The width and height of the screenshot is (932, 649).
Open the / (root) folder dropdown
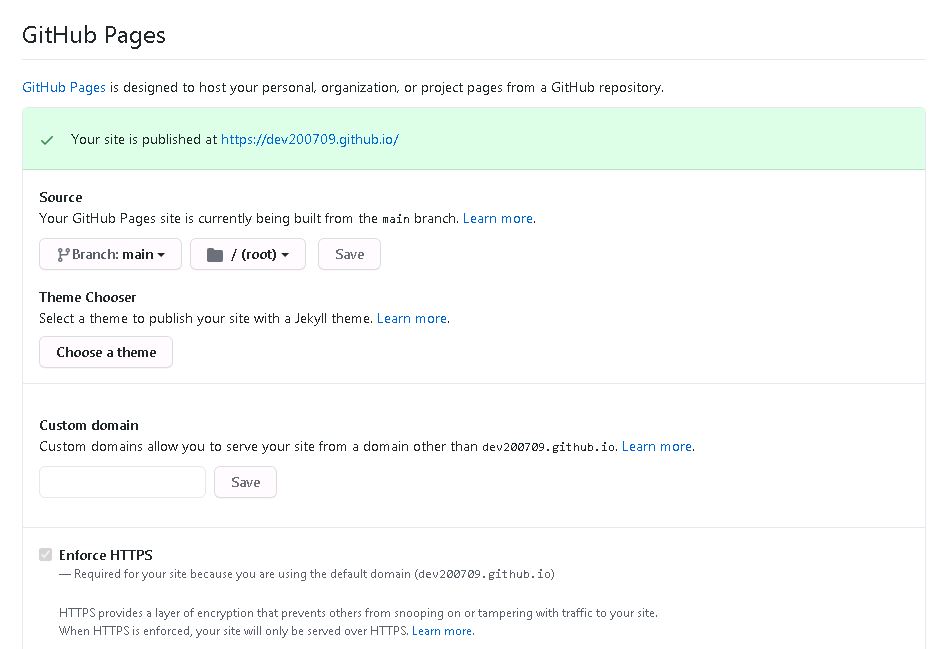pyautogui.click(x=248, y=254)
